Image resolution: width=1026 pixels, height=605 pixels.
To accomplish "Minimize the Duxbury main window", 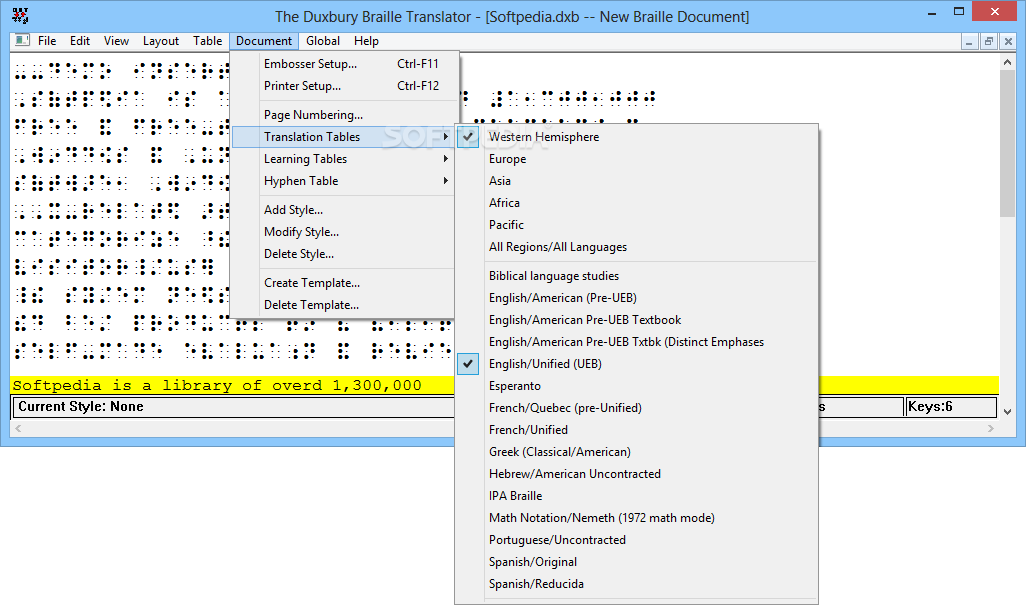I will (x=932, y=12).
